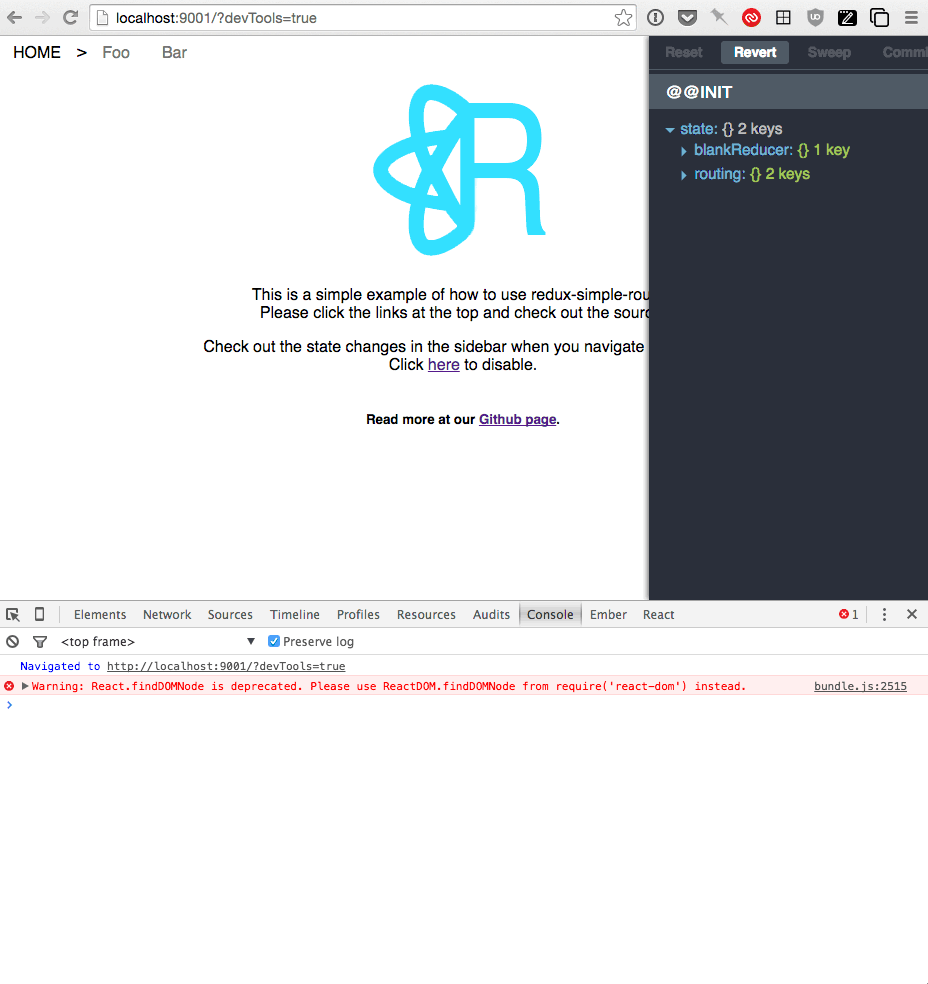Viewport: 928px width, 984px height.
Task: Click the pin extension icon
Action: [719, 18]
